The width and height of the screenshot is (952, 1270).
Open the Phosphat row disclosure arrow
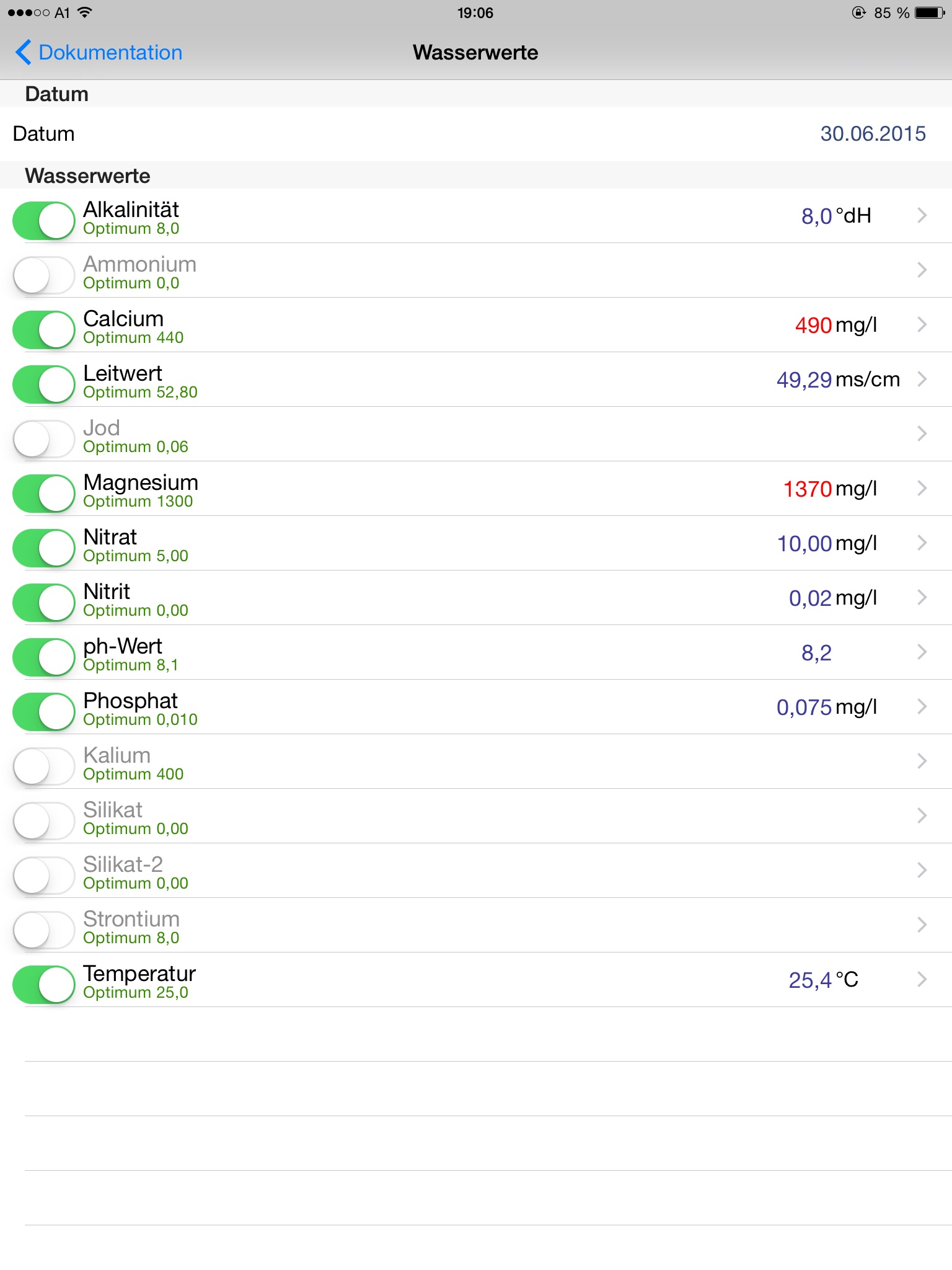(922, 706)
